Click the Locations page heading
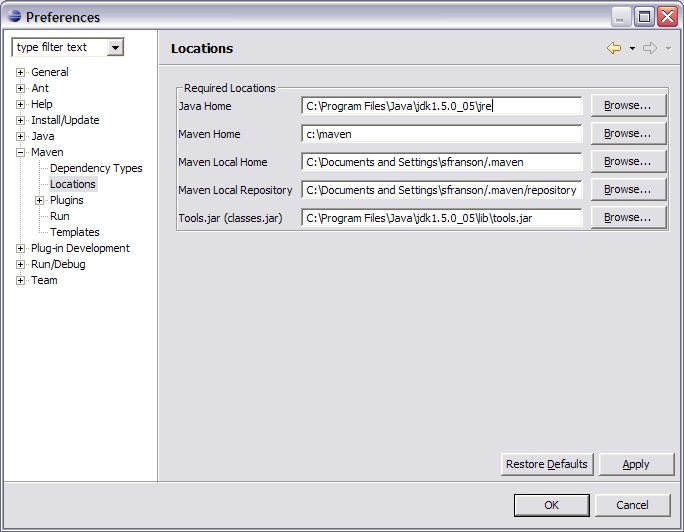The image size is (684, 532). tap(202, 48)
